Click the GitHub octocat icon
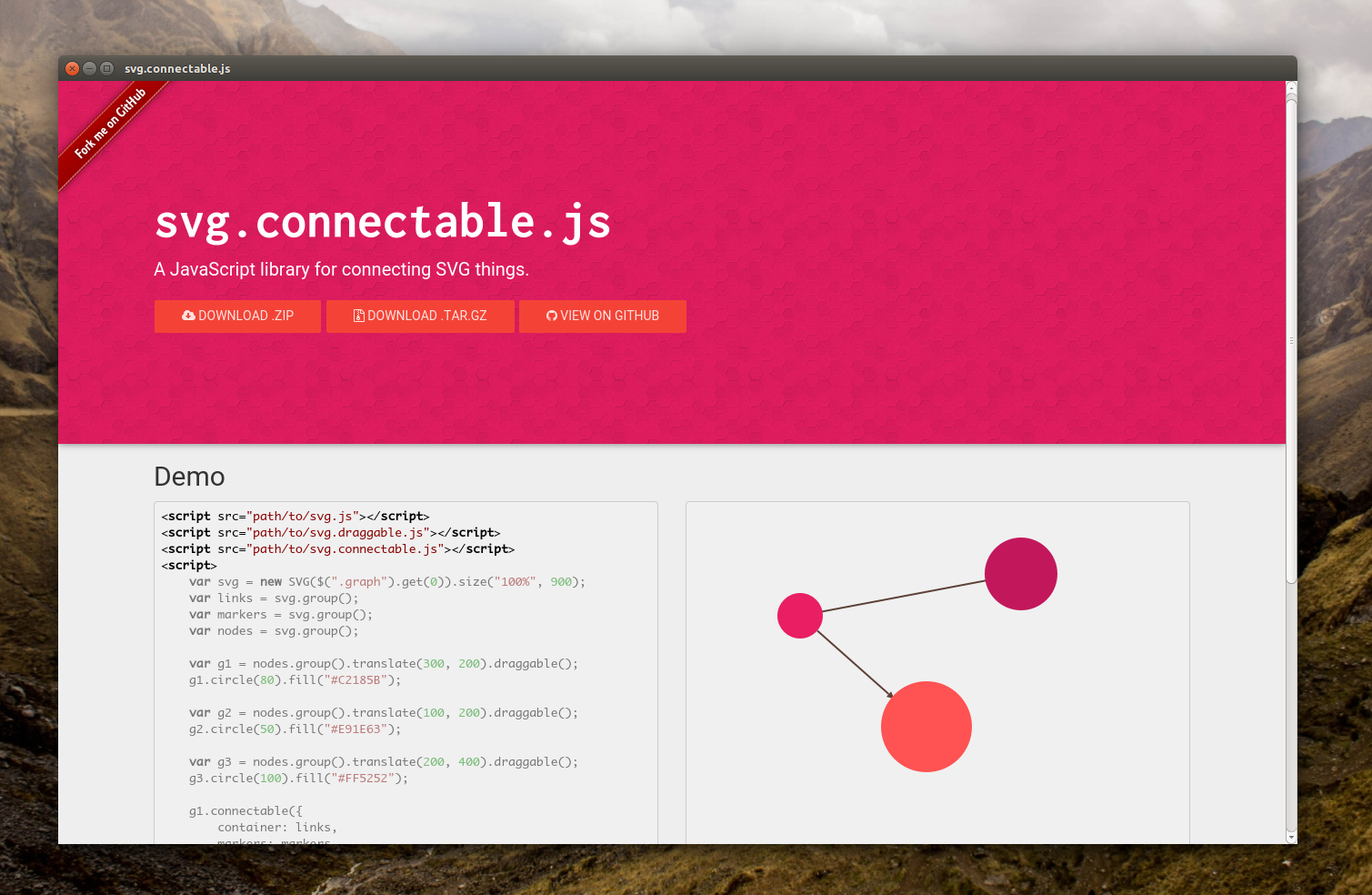Viewport: 1372px width, 895px height. [552, 315]
